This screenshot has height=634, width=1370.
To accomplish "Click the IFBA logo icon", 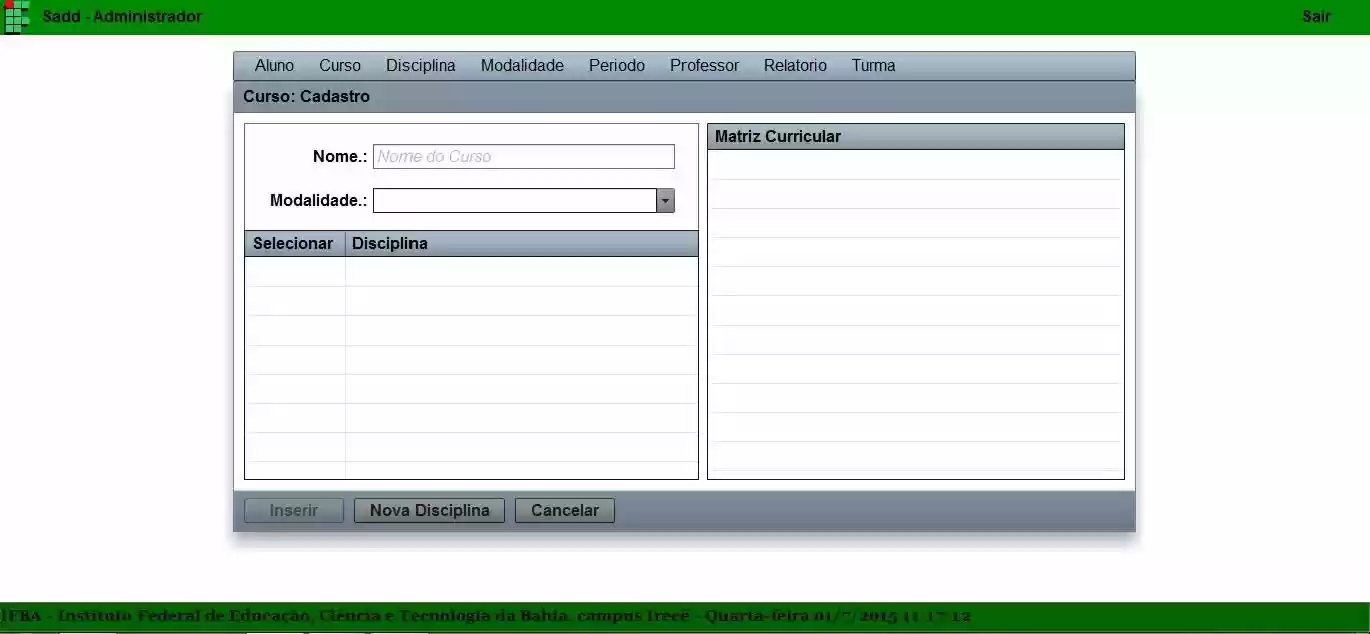I will (x=15, y=16).
